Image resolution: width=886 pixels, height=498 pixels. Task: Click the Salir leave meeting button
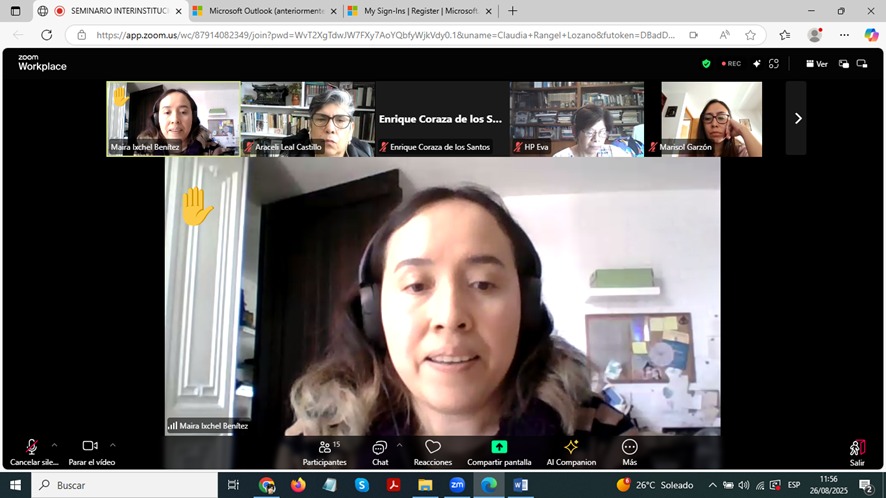point(857,452)
